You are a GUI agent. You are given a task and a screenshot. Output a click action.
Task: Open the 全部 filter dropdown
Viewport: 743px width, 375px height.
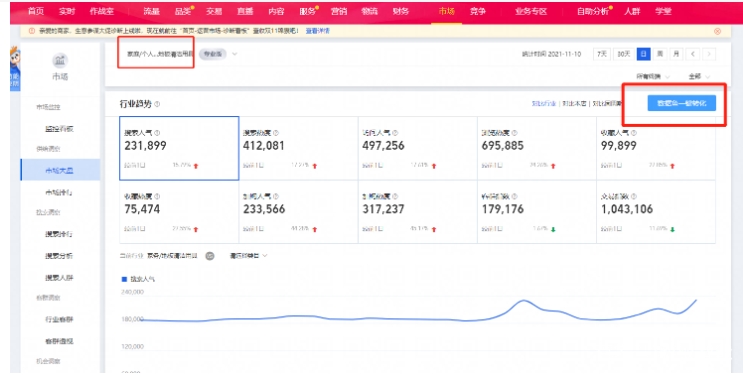click(699, 77)
